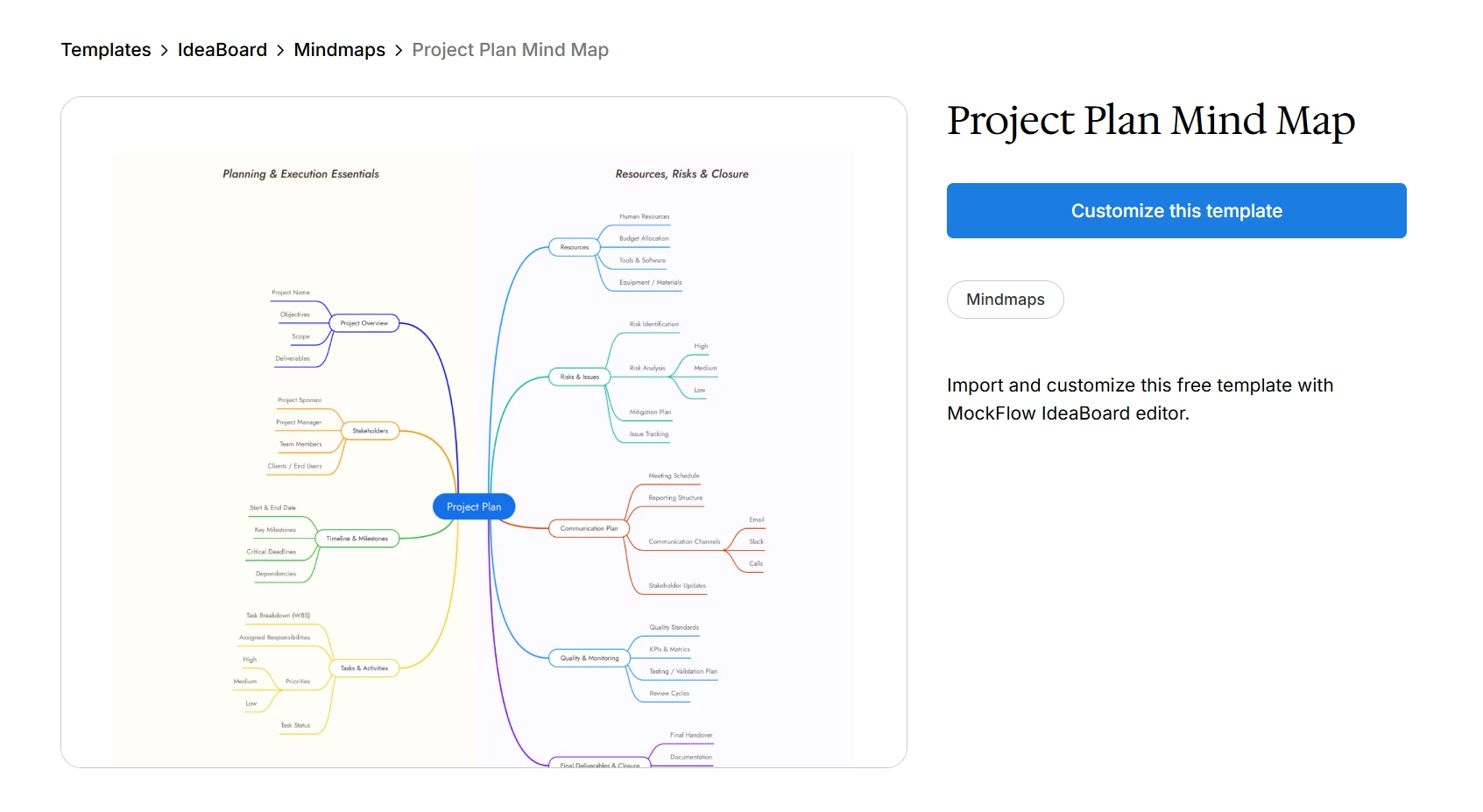Click the Resources, Risks & Closure title
The width and height of the screenshot is (1483, 812).
tap(682, 174)
